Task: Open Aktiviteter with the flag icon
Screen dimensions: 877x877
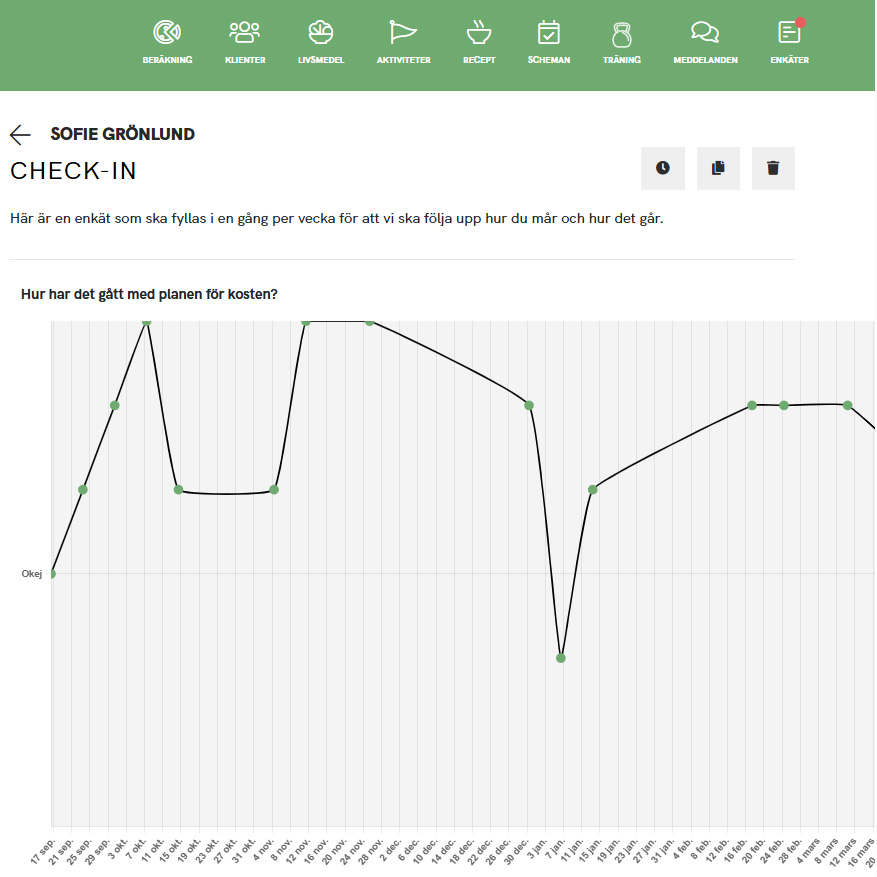Action: [403, 42]
